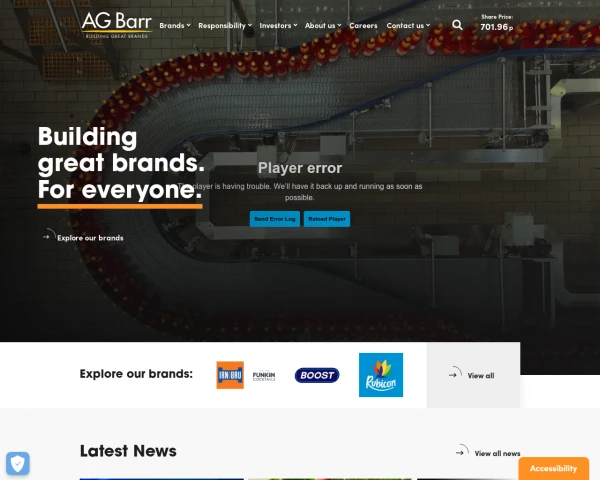Image resolution: width=600 pixels, height=480 pixels.
Task: Open the Rubicon brand logo
Action: (x=381, y=375)
